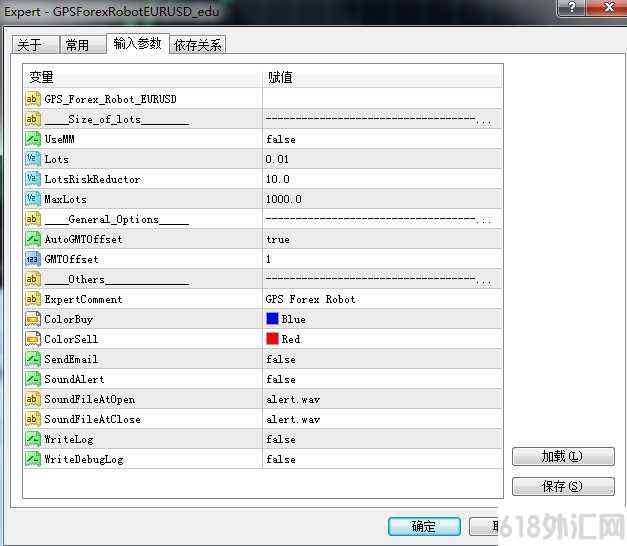Click the UseMM value false
The height and width of the screenshot is (546, 627).
(x=281, y=139)
